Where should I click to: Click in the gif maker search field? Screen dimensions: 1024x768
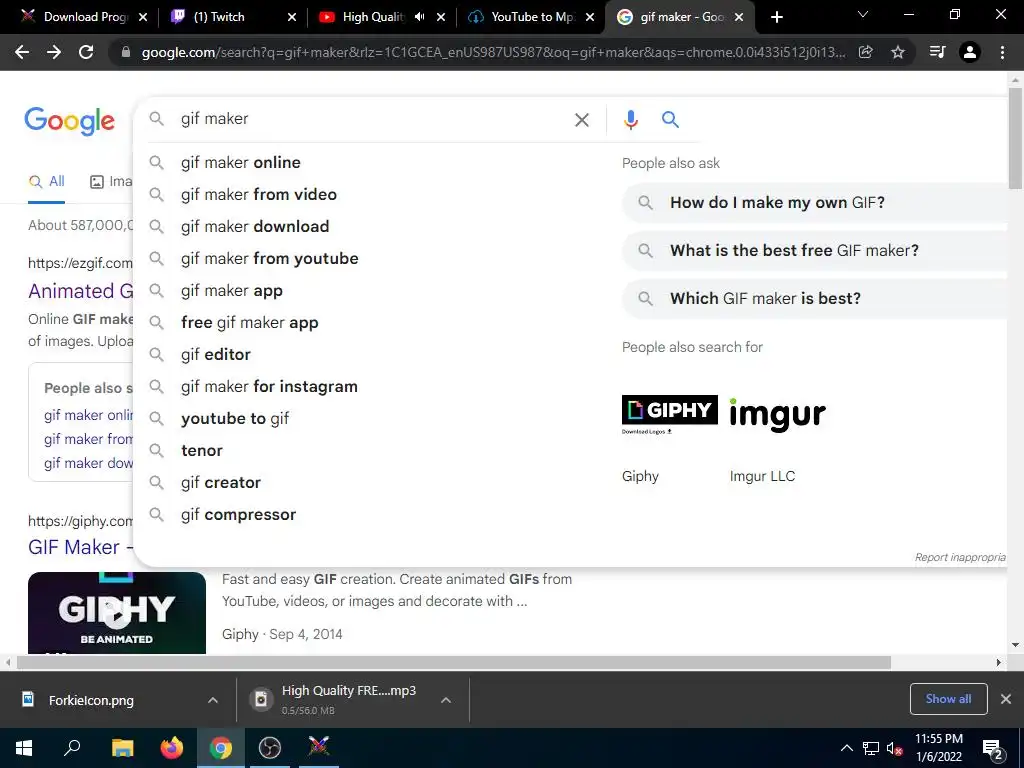tap(372, 120)
